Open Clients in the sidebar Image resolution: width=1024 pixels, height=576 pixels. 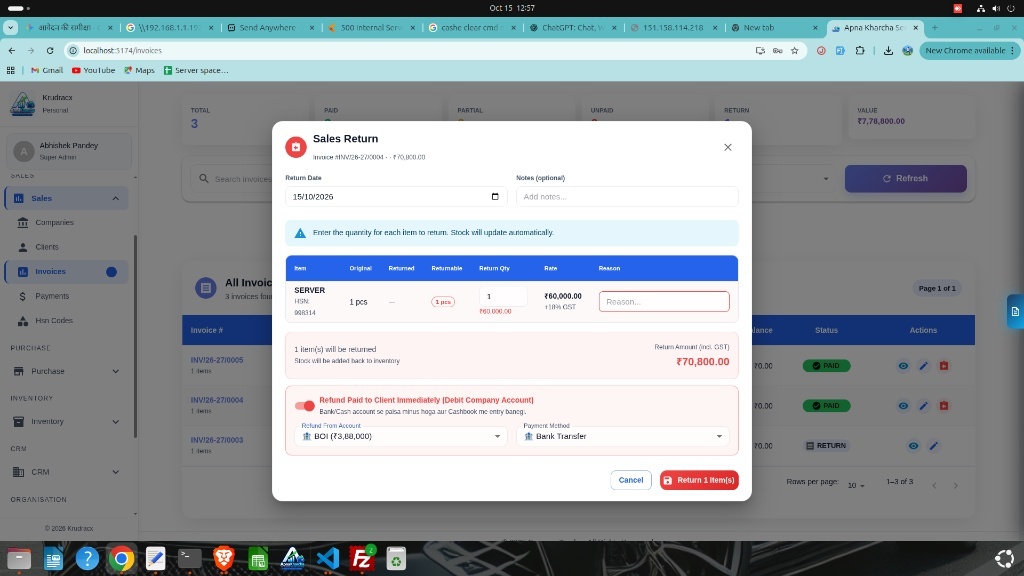click(47, 248)
